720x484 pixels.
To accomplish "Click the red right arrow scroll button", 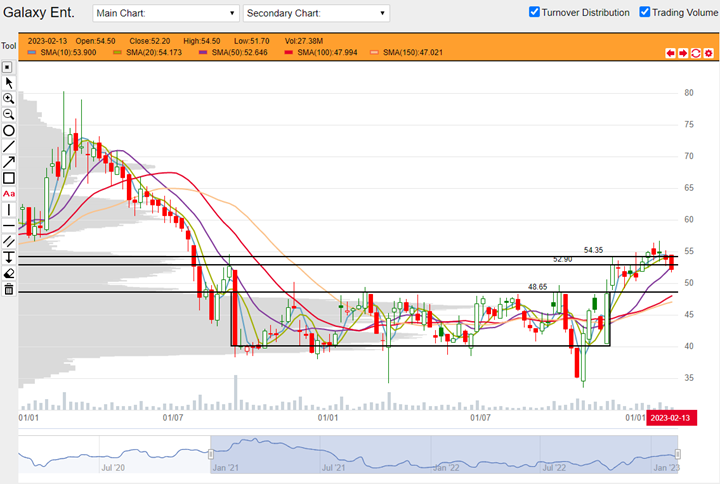I will pyautogui.click(x=683, y=53).
